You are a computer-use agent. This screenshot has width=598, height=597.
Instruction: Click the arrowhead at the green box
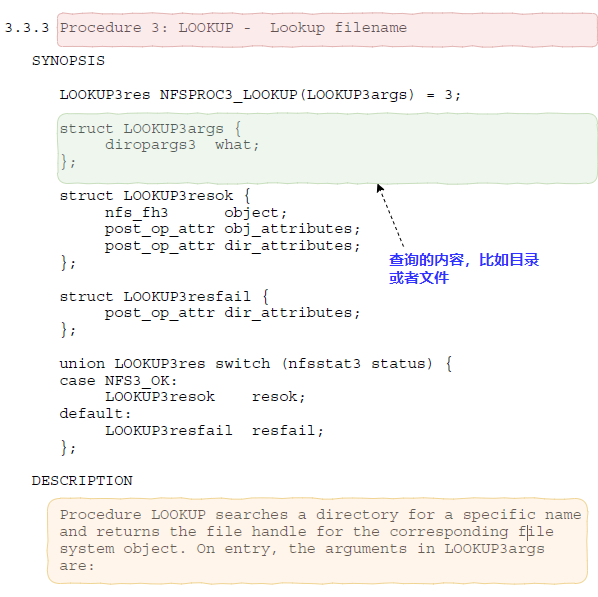(x=379, y=188)
